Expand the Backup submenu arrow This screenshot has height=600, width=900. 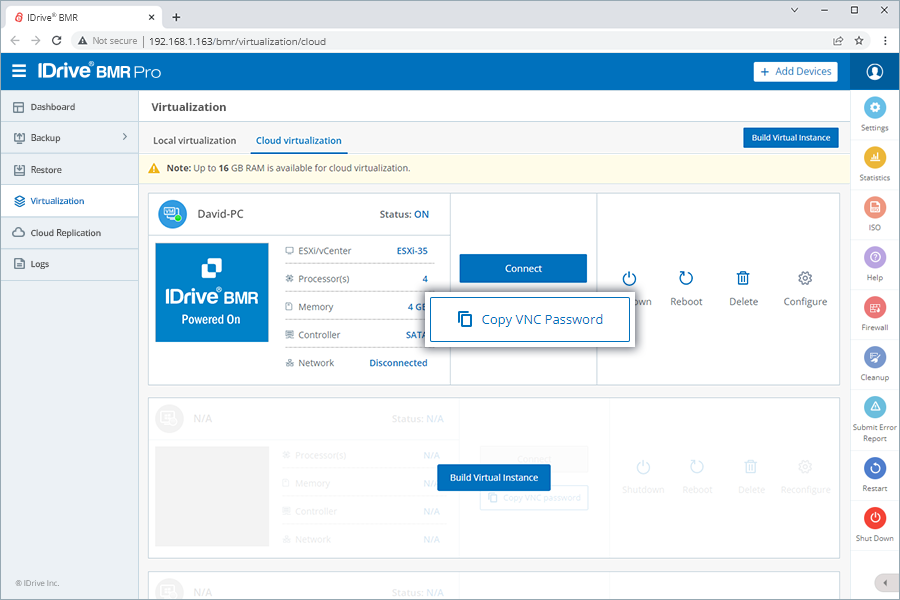coord(125,137)
